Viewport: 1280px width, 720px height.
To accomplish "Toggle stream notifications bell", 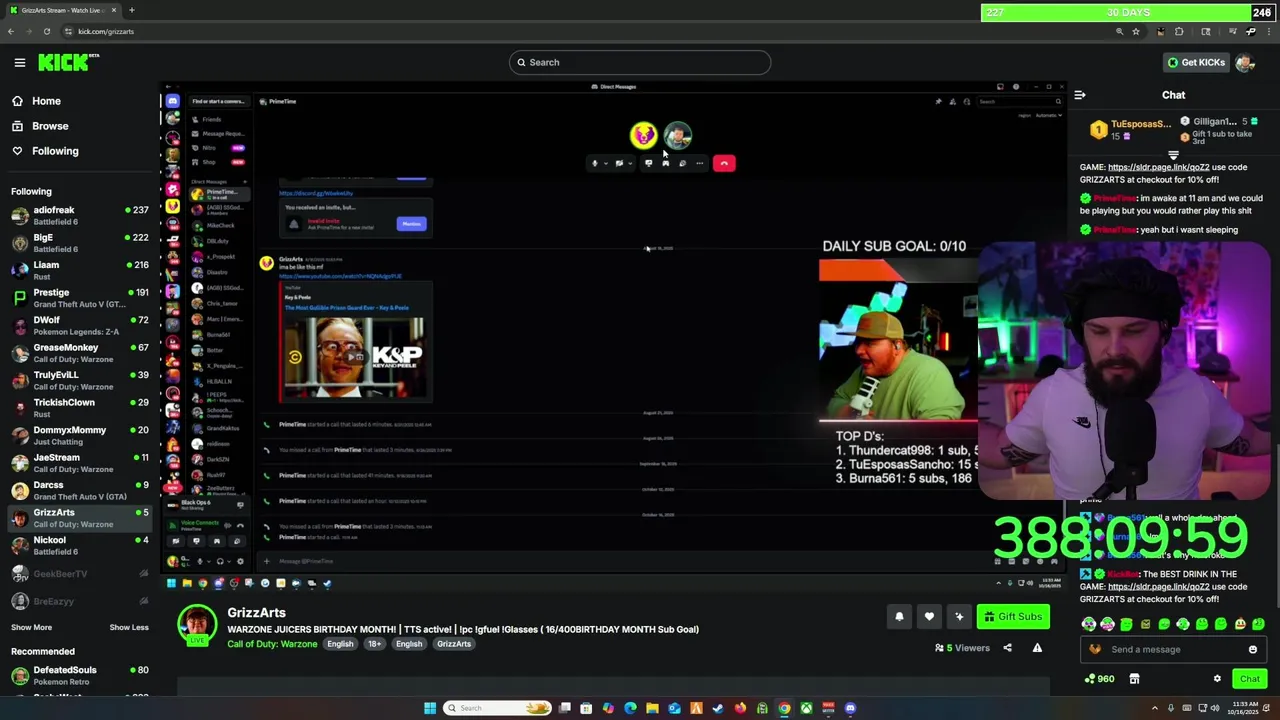I will (899, 617).
